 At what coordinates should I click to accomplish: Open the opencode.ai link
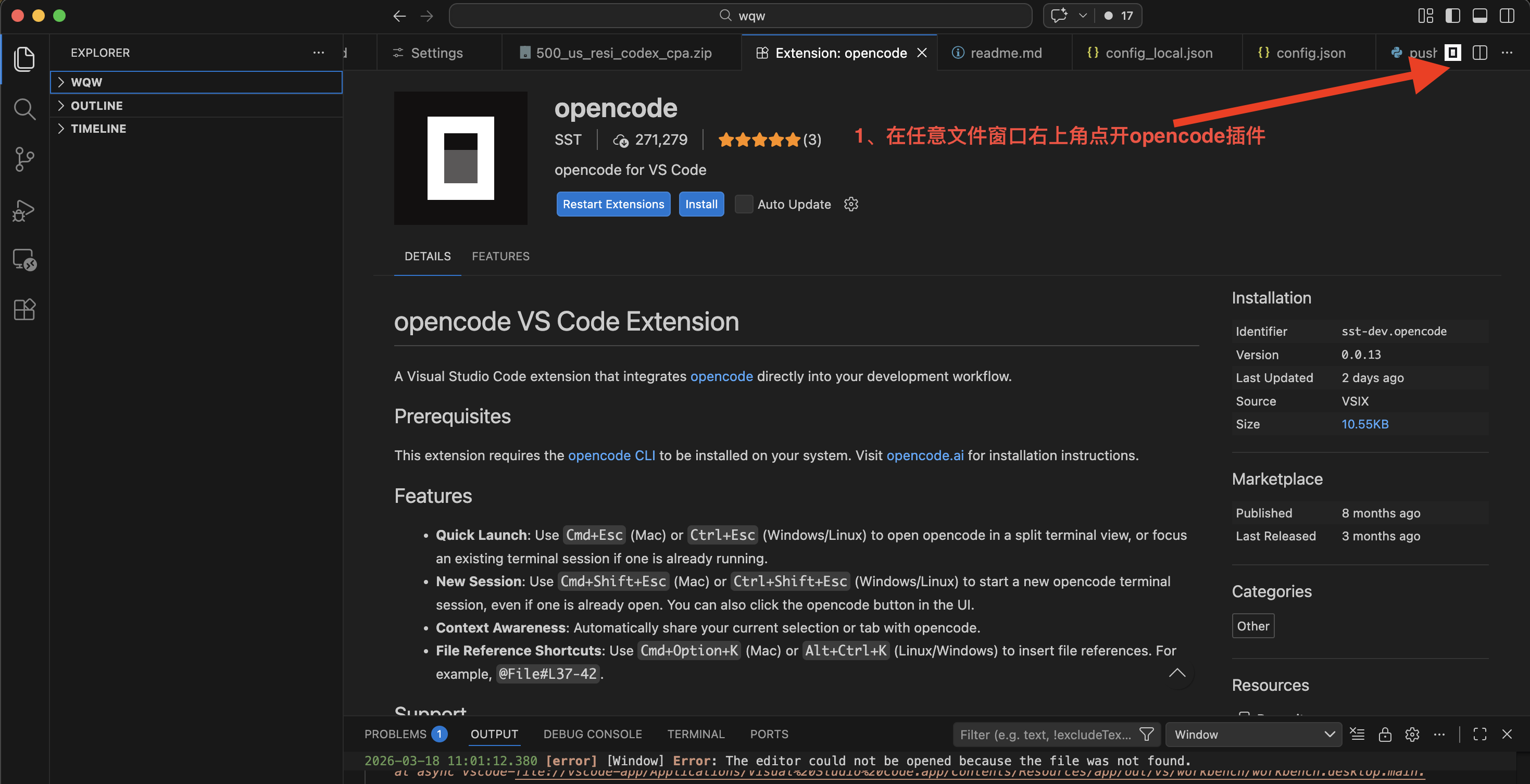click(925, 455)
